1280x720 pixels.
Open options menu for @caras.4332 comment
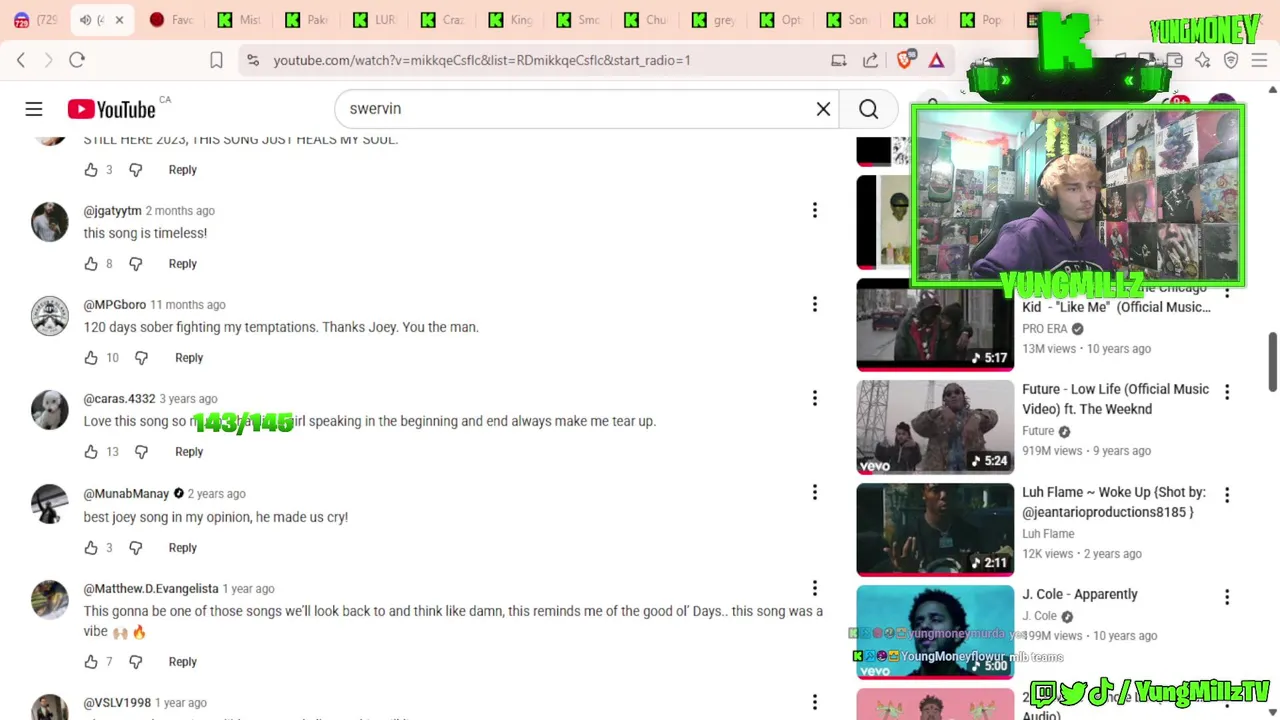coord(814,398)
